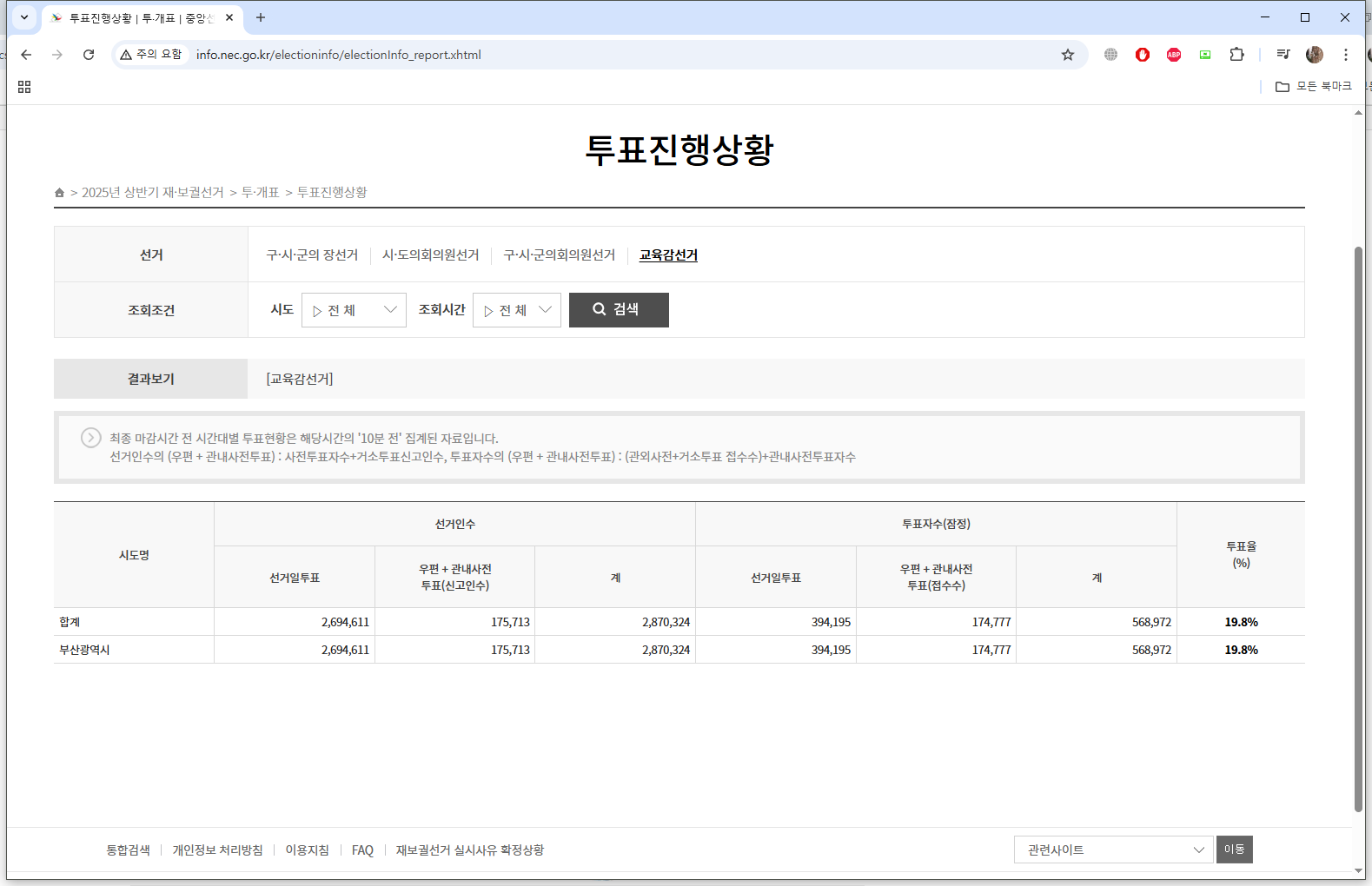1372x886 pixels.
Task: Bookmark this page with star icon
Action: (1068, 55)
